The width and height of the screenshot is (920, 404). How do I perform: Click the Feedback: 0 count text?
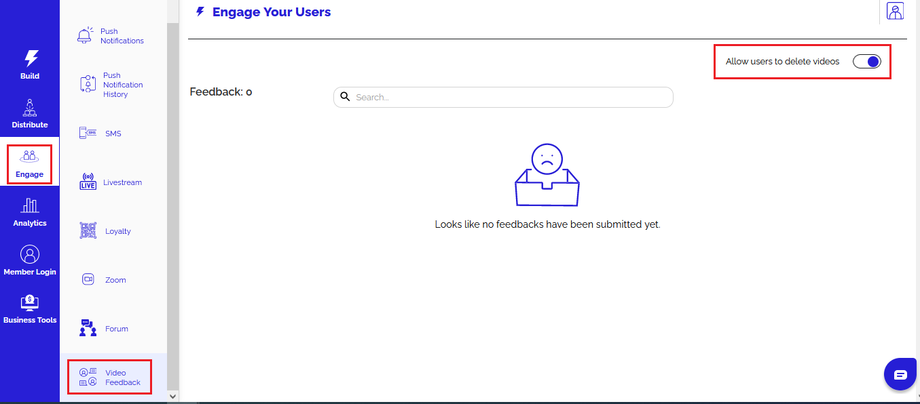[221, 92]
